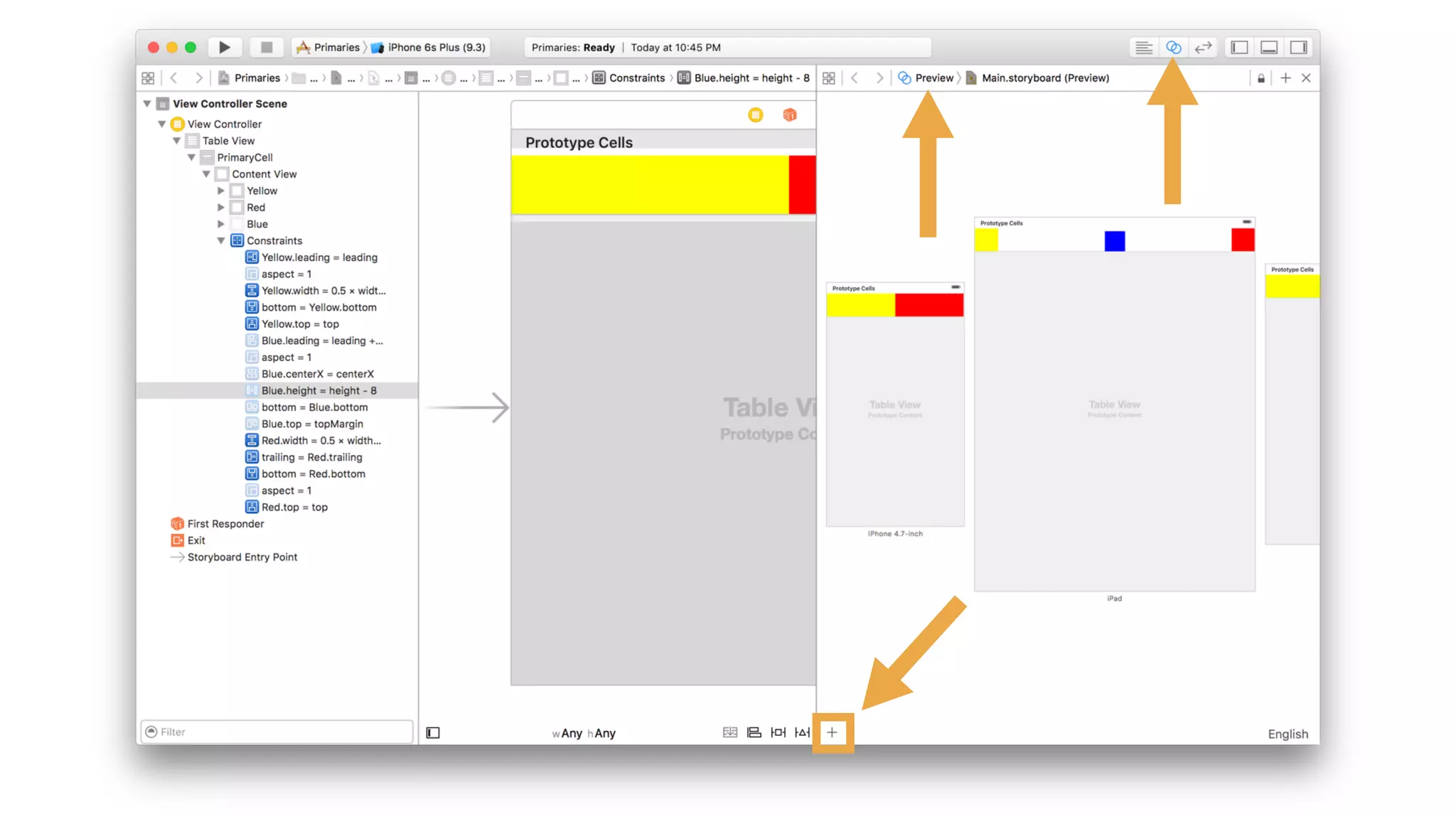Toggle the Debug area visibility

[x=1269, y=48]
